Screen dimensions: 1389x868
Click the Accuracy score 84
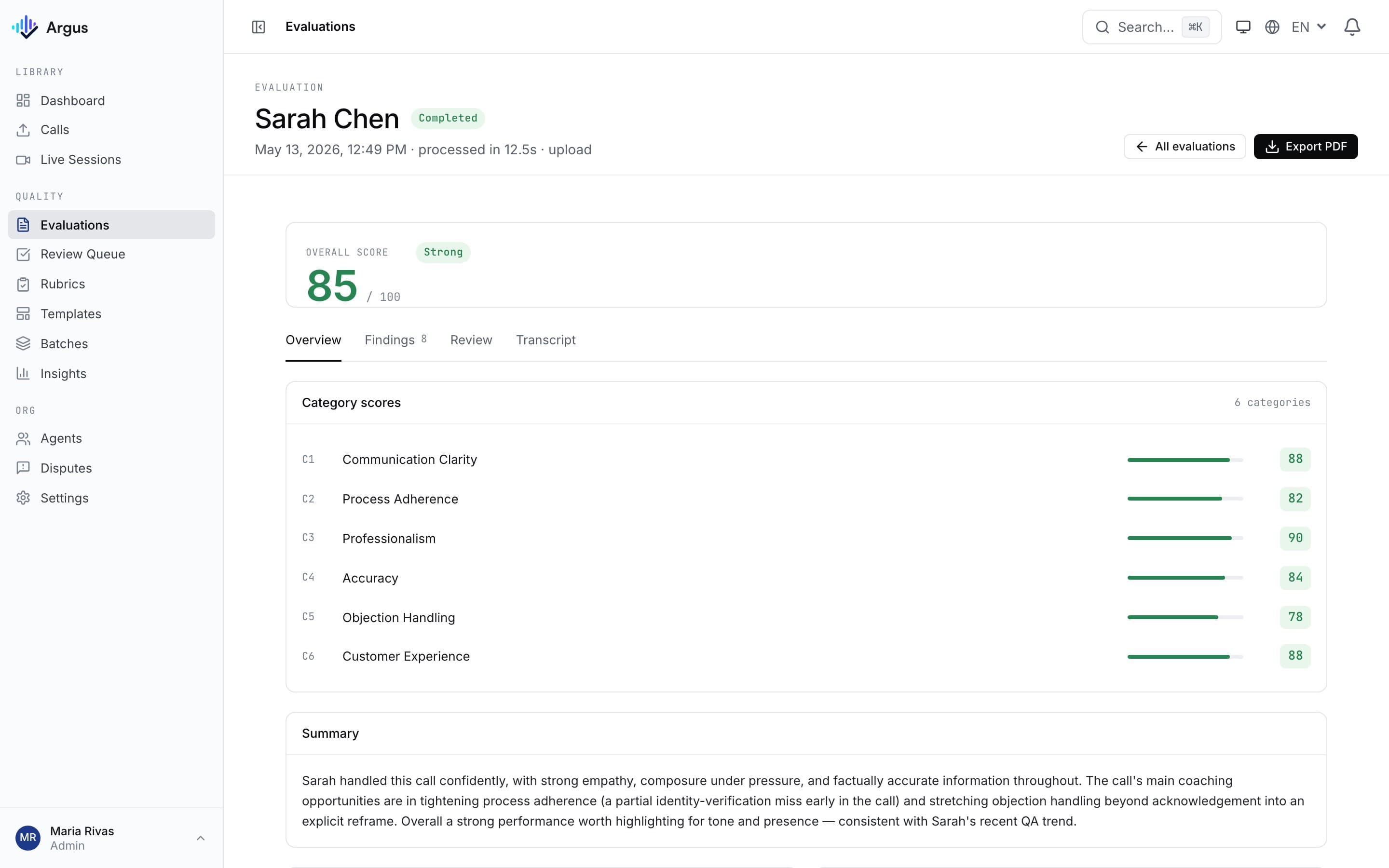pyautogui.click(x=1295, y=578)
